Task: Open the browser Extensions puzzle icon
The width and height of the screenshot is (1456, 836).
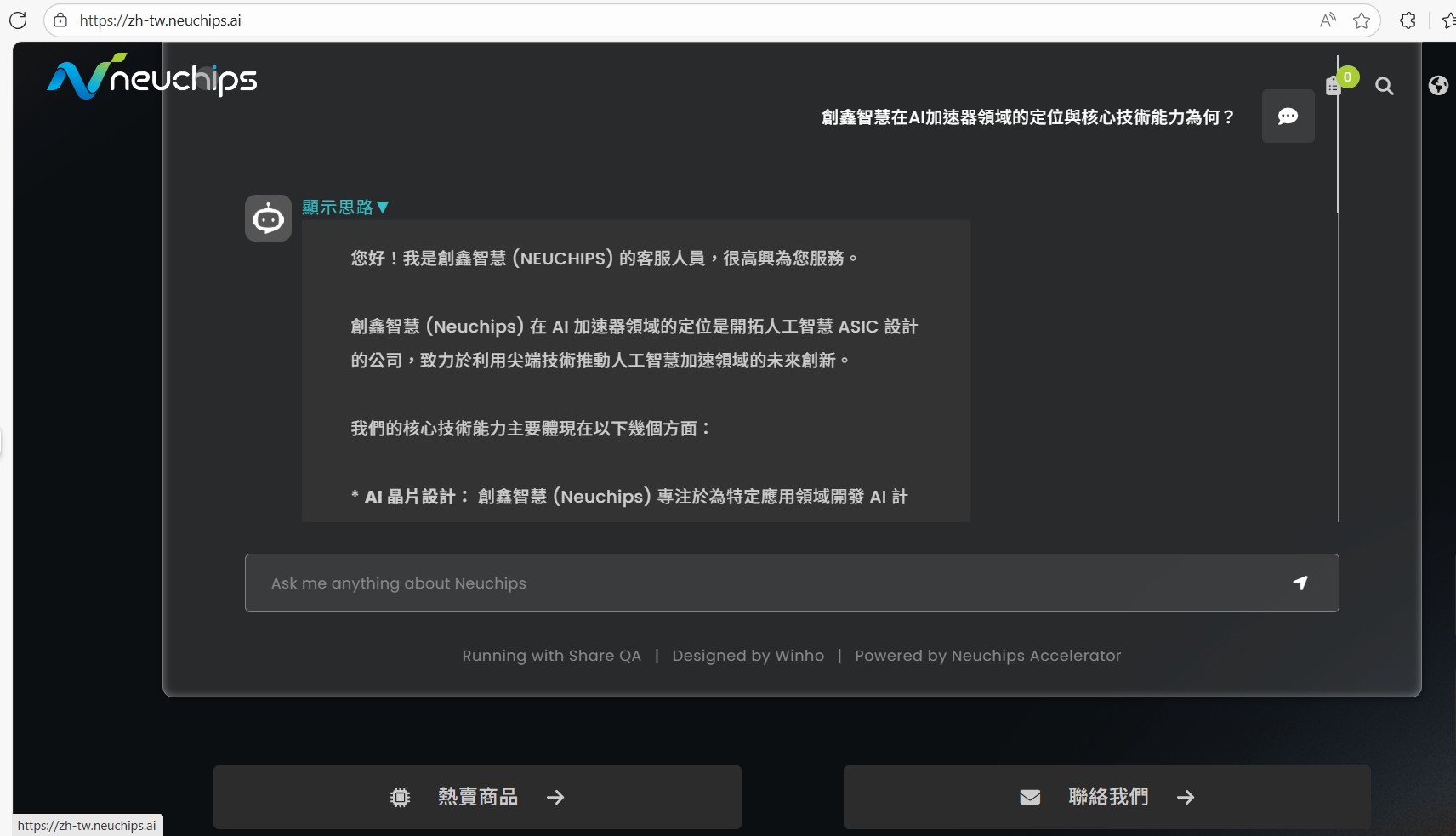Action: pyautogui.click(x=1408, y=20)
